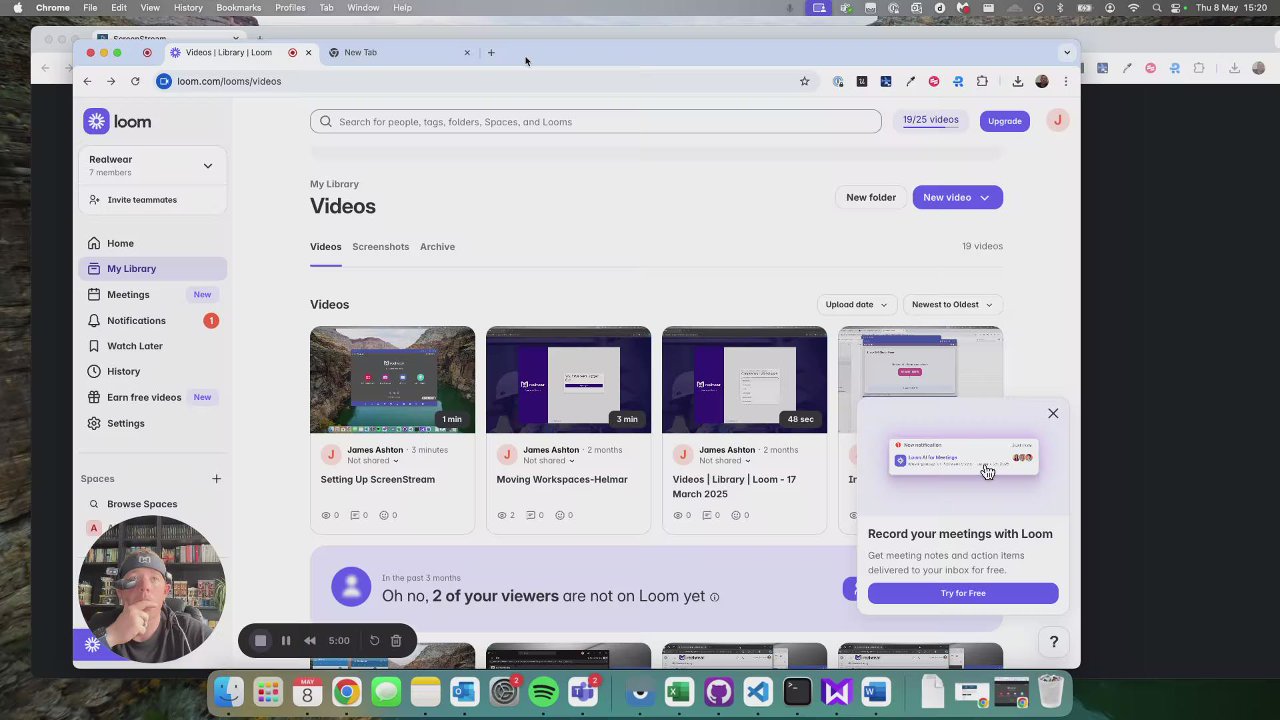The height and width of the screenshot is (720, 1280).
Task: Open Notifications in the sidebar
Action: (x=136, y=320)
